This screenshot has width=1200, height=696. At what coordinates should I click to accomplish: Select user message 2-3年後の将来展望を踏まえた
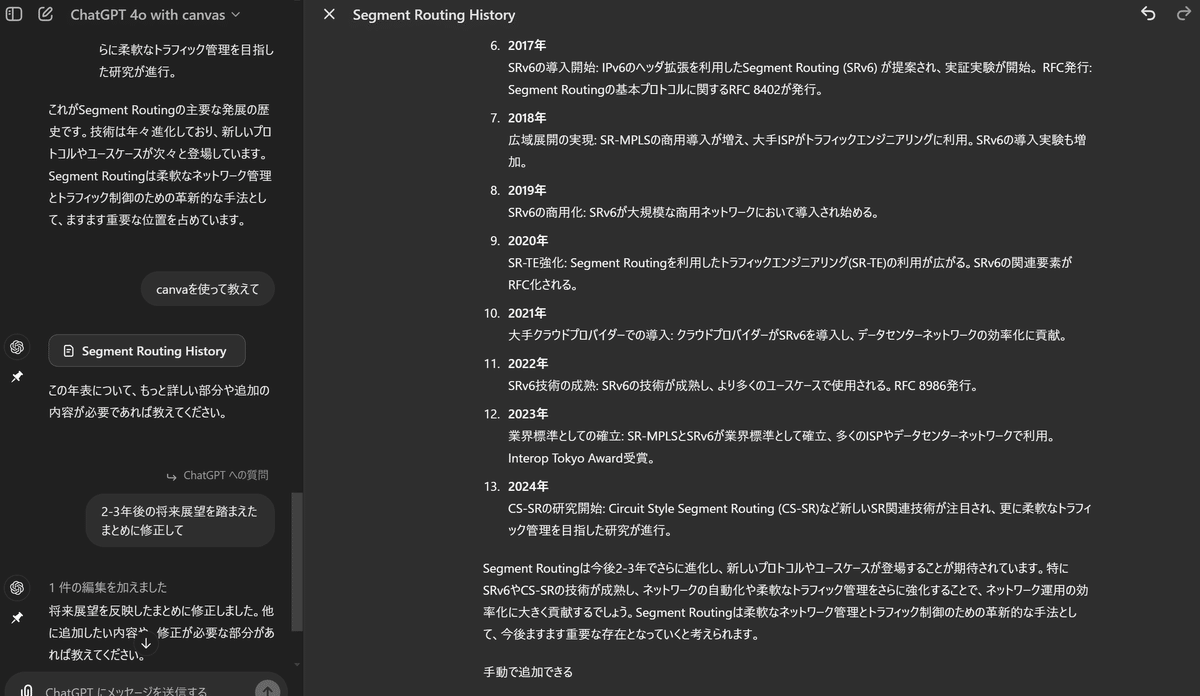(180, 520)
